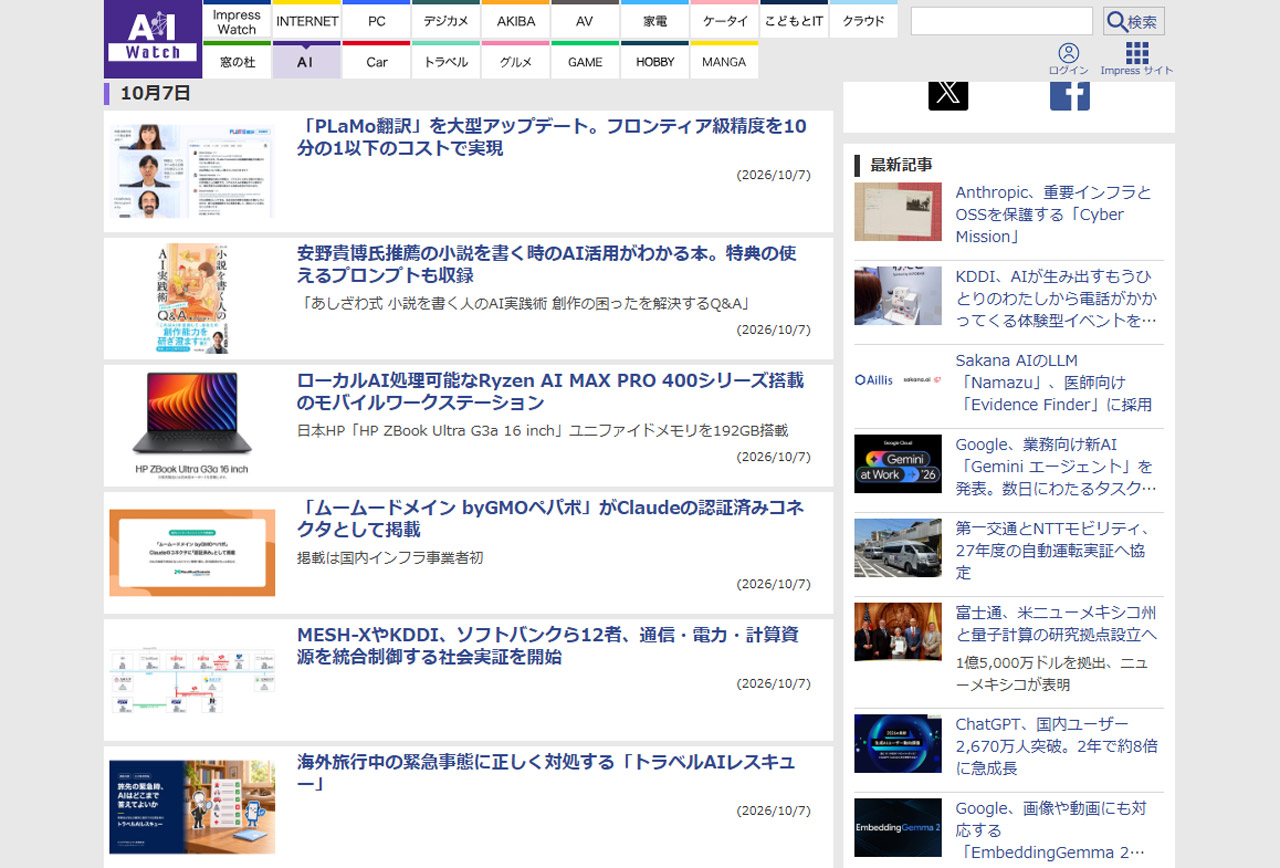Go to Impress Watch tab

237,21
